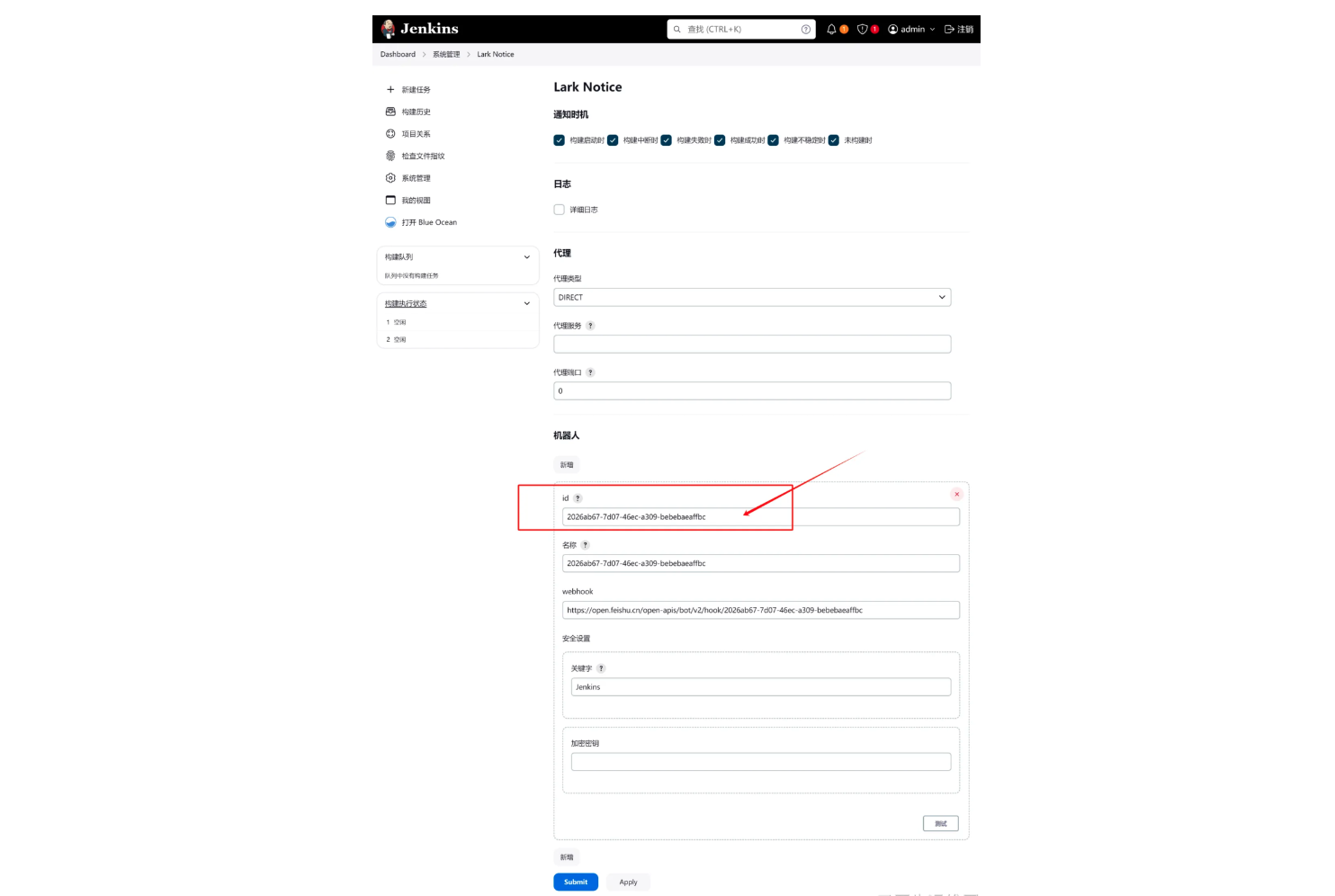This screenshot has height=896, width=1335.
Task: Click the 我的视图 window icon
Action: click(390, 200)
